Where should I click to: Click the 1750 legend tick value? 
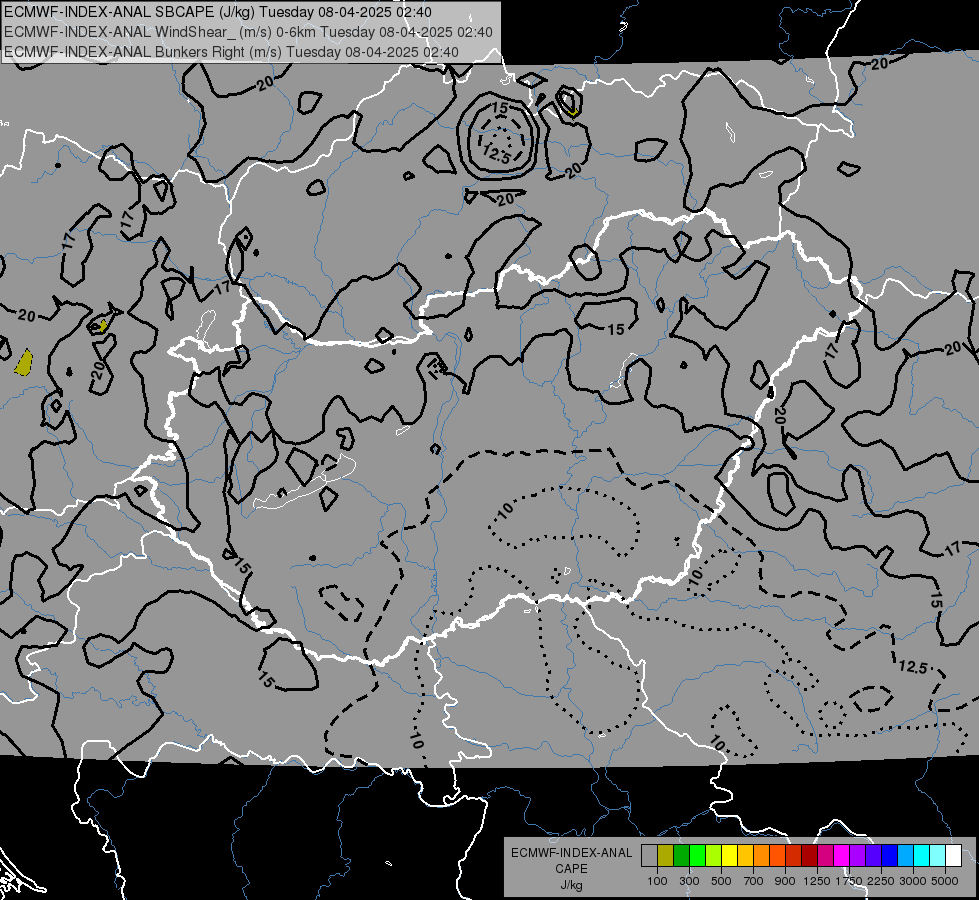(x=849, y=881)
